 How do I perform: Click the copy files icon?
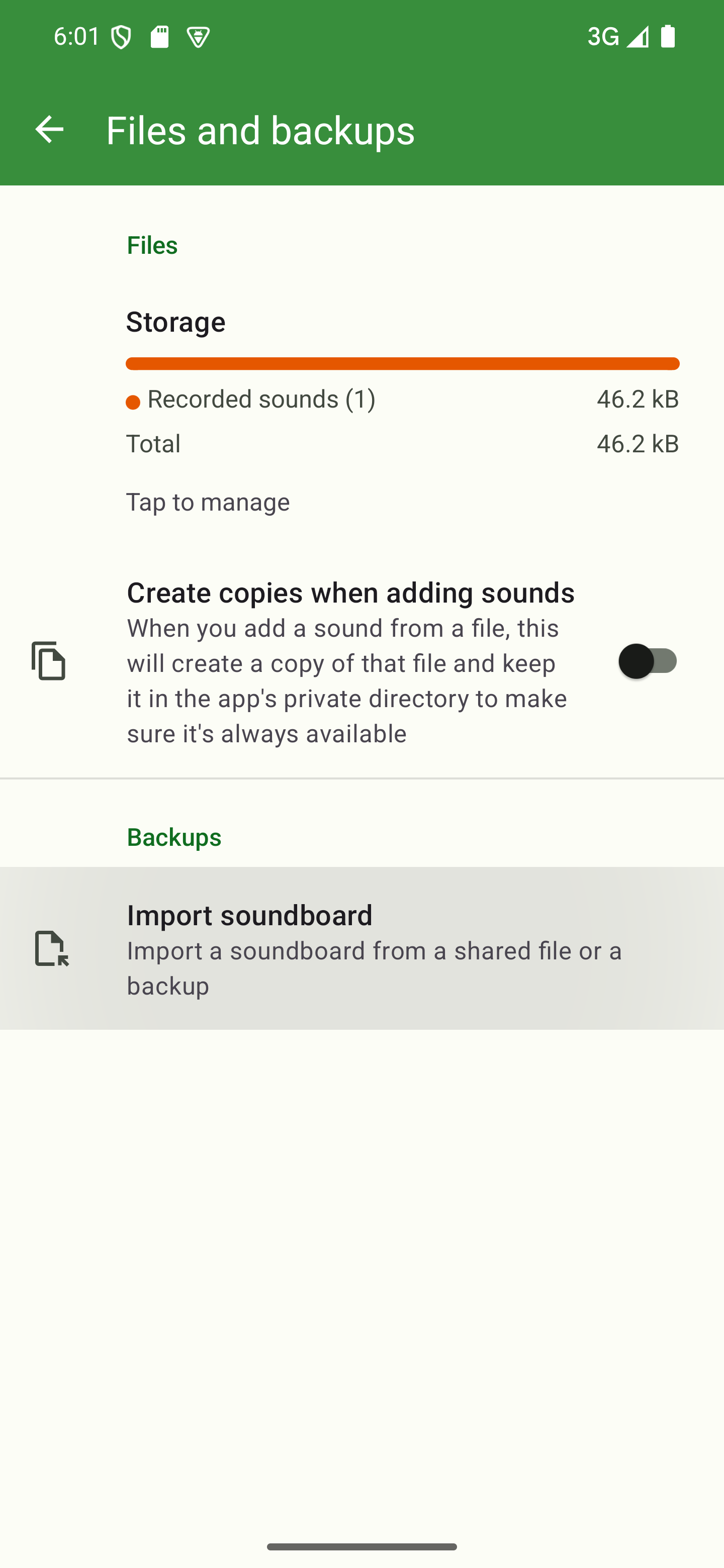(49, 661)
